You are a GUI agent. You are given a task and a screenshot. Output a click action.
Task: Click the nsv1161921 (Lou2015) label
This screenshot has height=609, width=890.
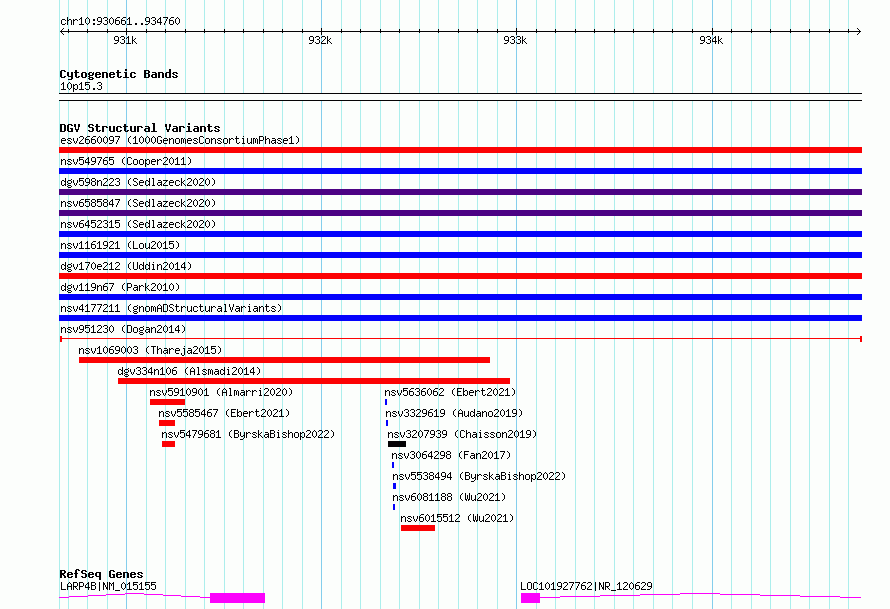pyautogui.click(x=120, y=245)
